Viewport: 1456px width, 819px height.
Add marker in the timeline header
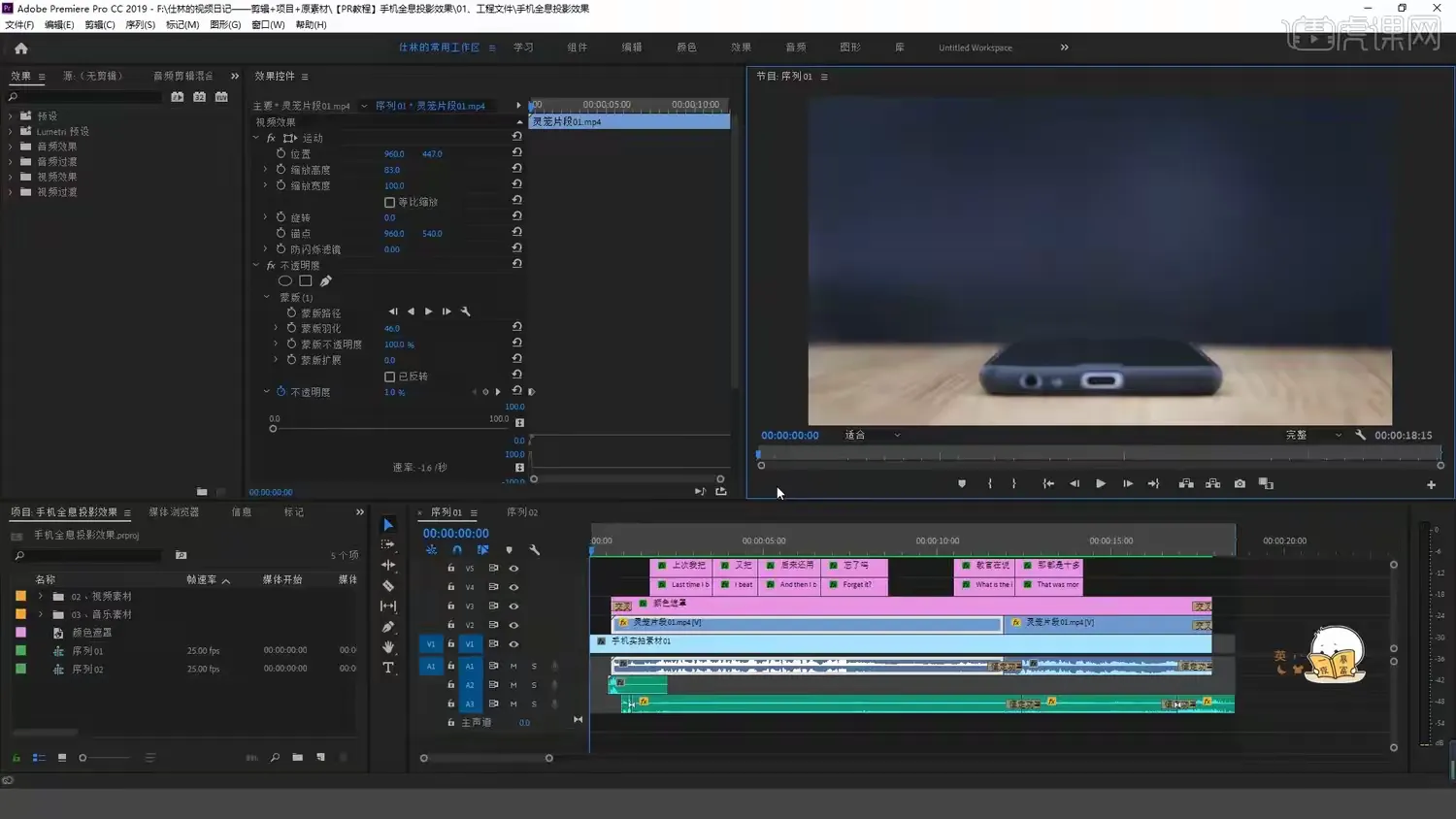(509, 550)
